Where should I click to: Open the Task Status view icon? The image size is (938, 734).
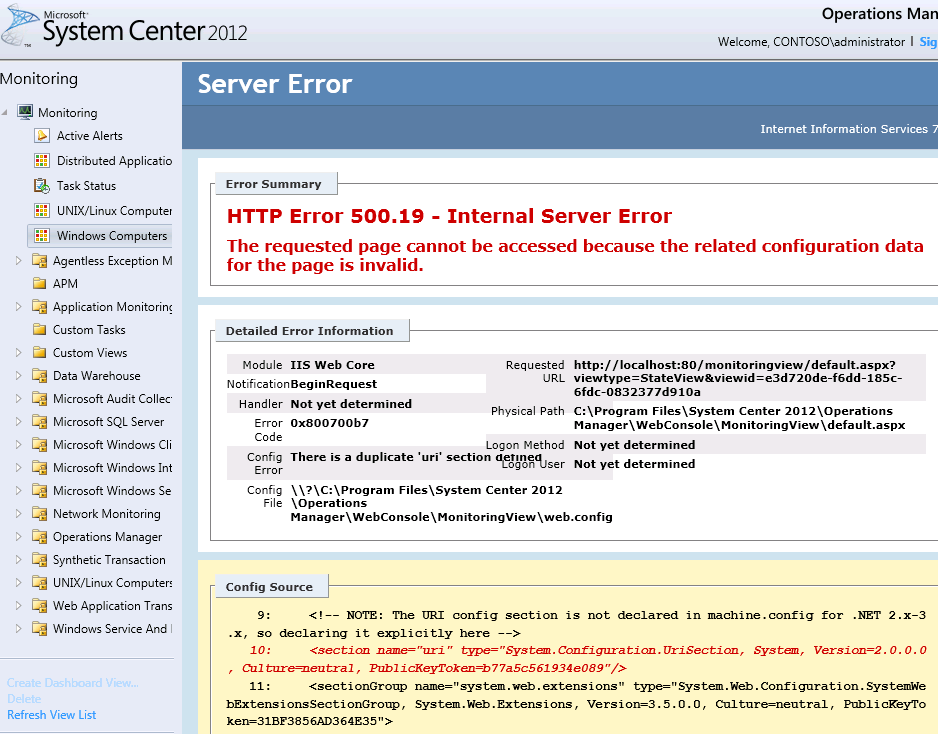pyautogui.click(x=41, y=185)
